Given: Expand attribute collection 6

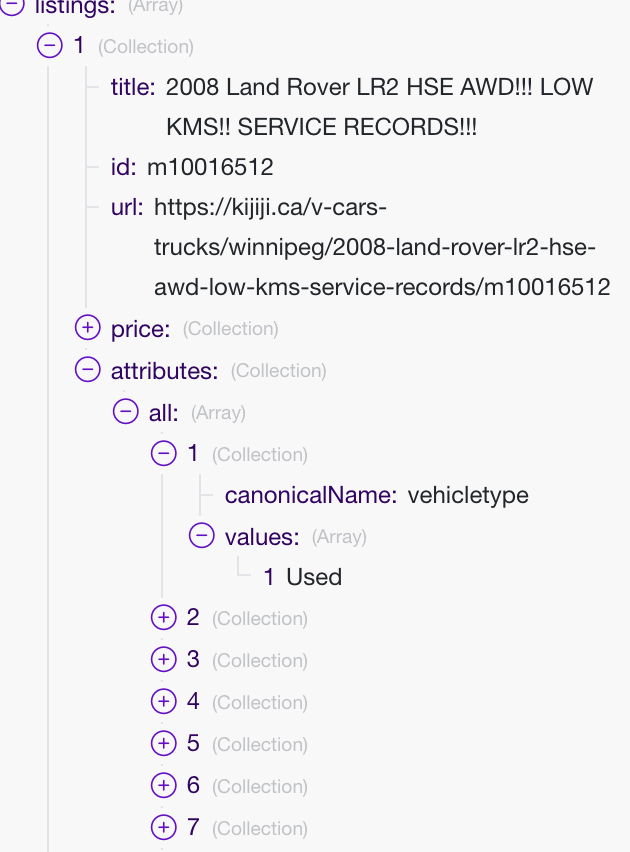Looking at the screenshot, I should tap(164, 786).
